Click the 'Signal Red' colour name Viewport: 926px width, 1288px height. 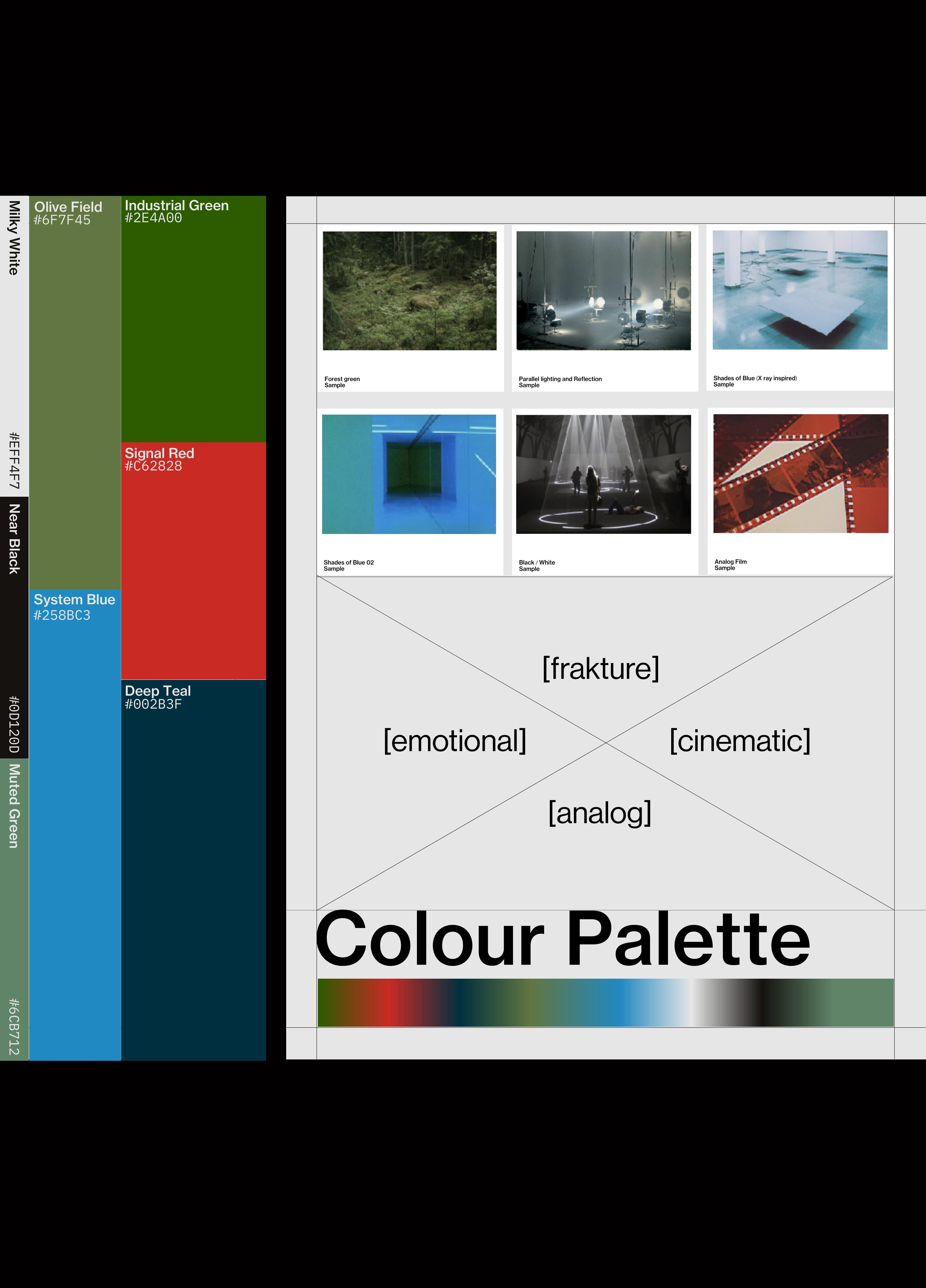[160, 453]
